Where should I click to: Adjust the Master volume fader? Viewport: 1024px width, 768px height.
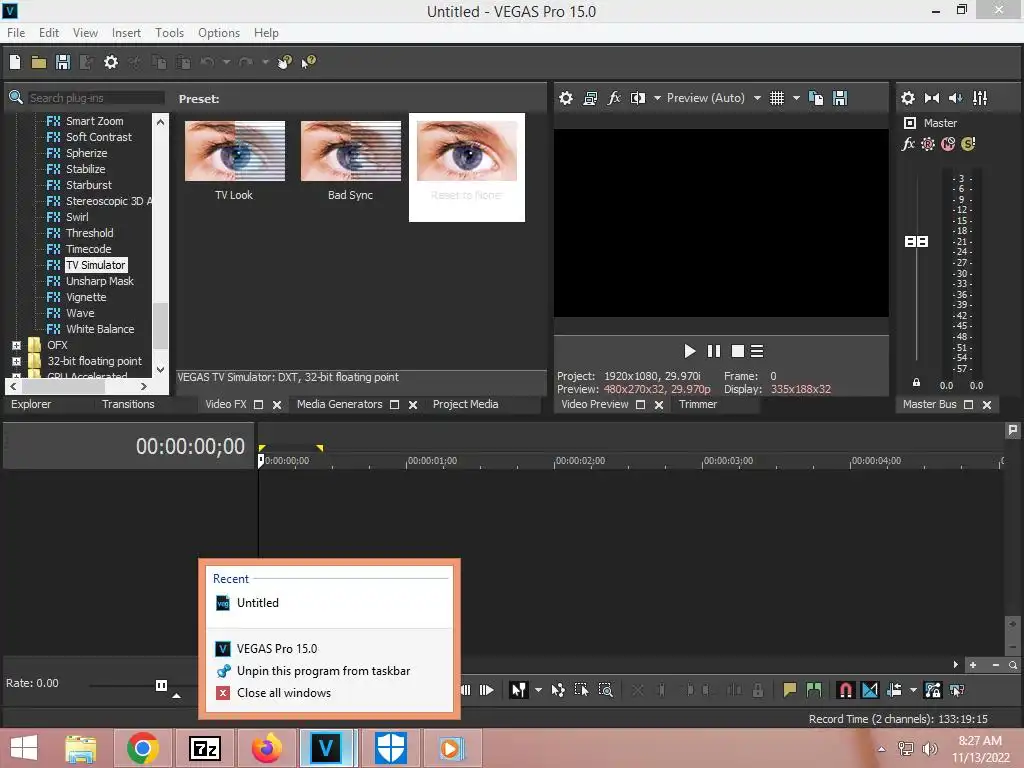[916, 242]
